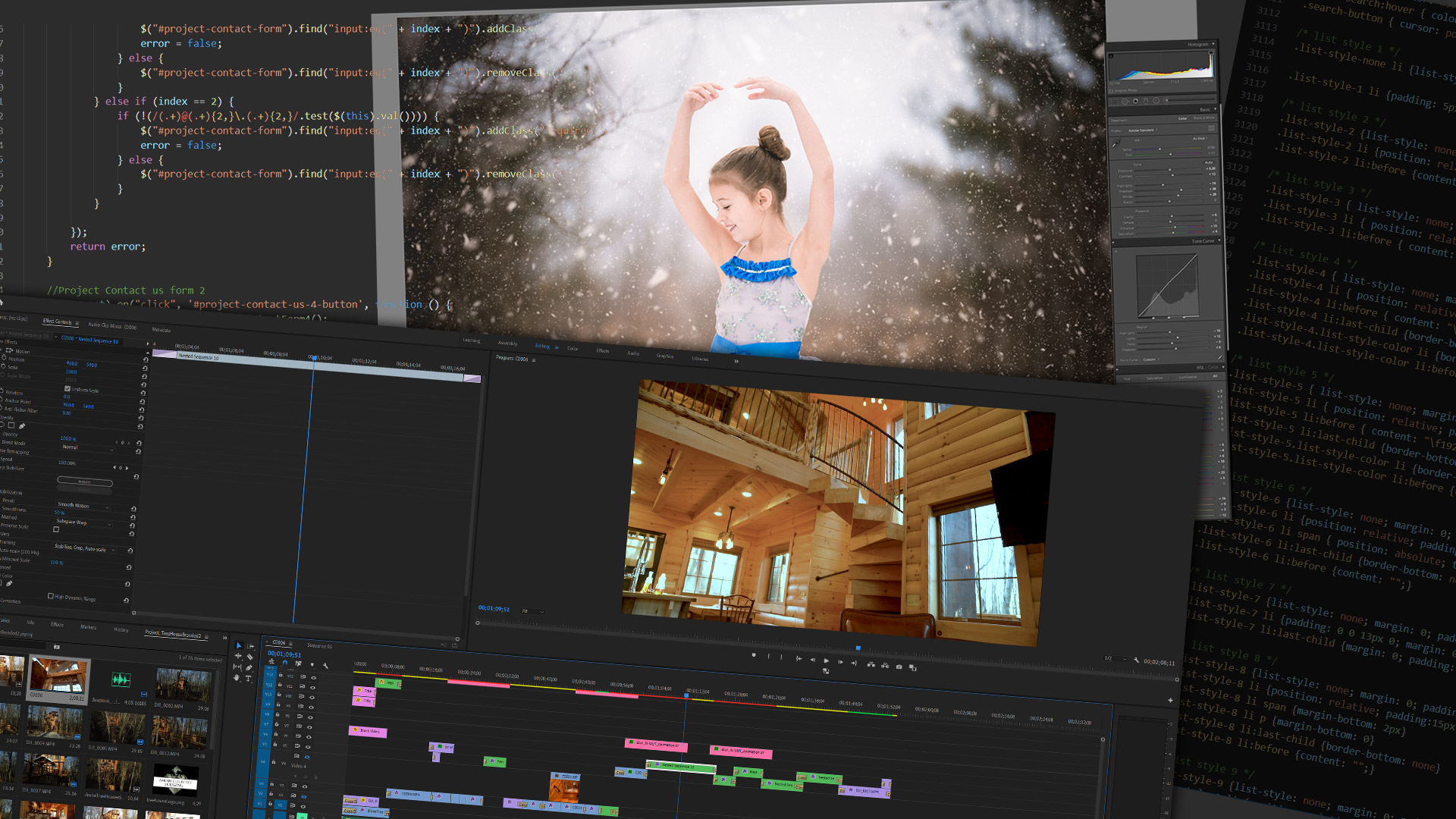1456x819 pixels.
Task: Select the Razor tool
Action: [250, 657]
